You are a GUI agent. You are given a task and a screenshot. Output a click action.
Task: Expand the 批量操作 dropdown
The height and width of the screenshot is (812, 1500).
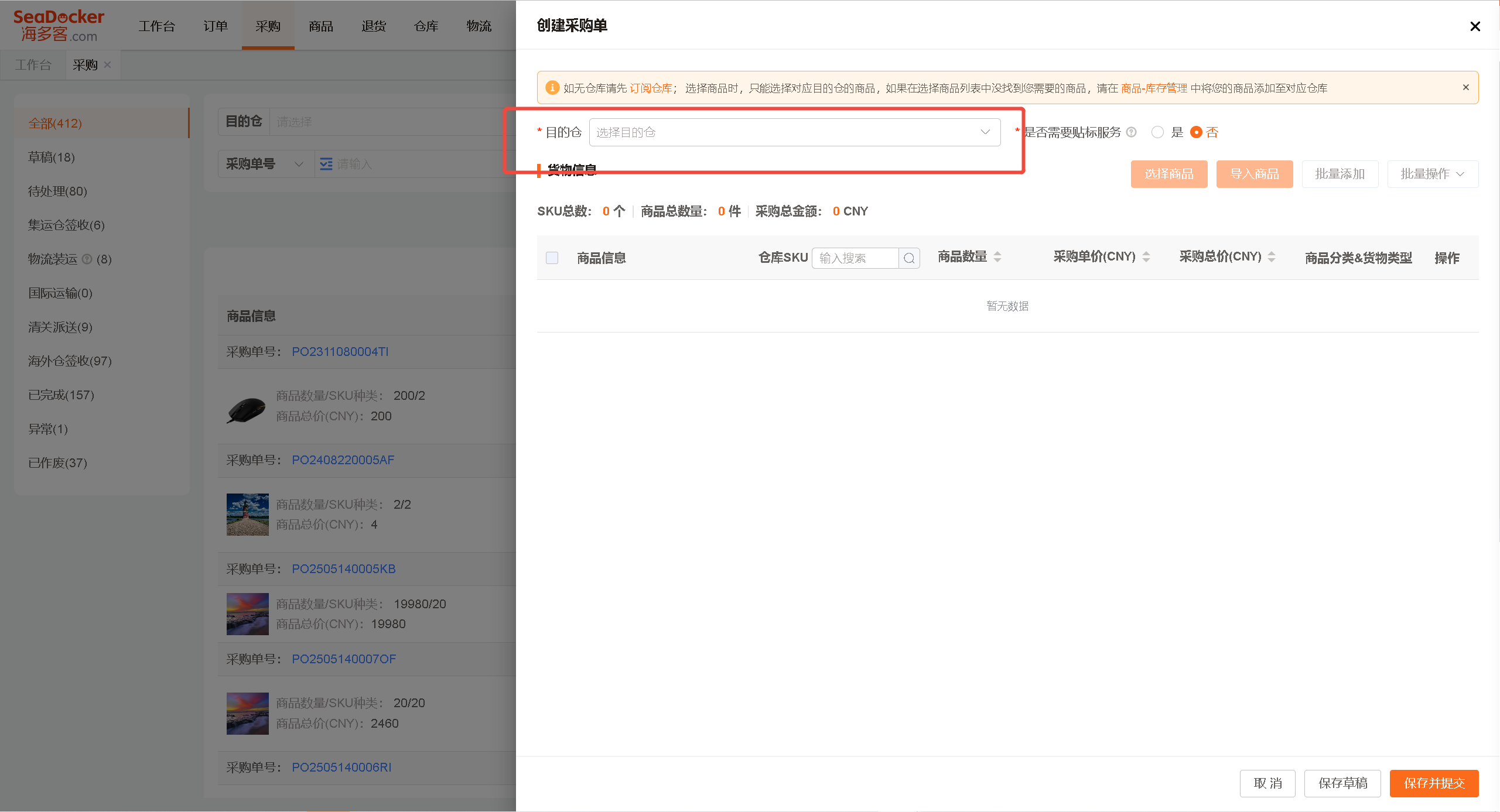[x=1433, y=174]
